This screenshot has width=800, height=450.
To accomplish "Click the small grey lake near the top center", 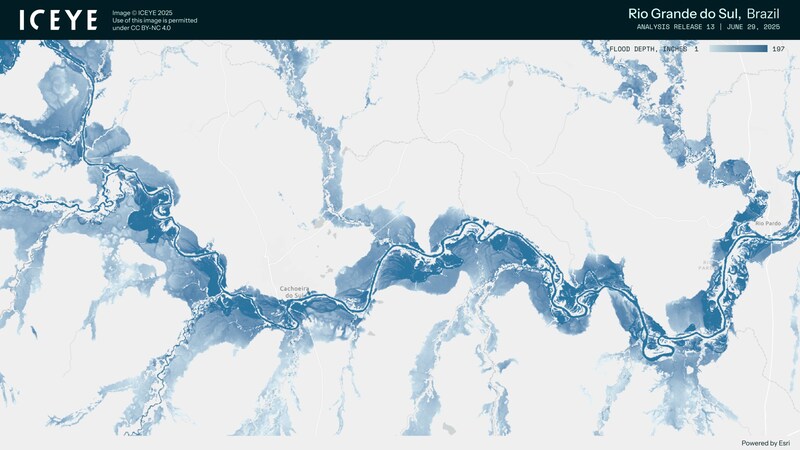I will tap(510, 84).
